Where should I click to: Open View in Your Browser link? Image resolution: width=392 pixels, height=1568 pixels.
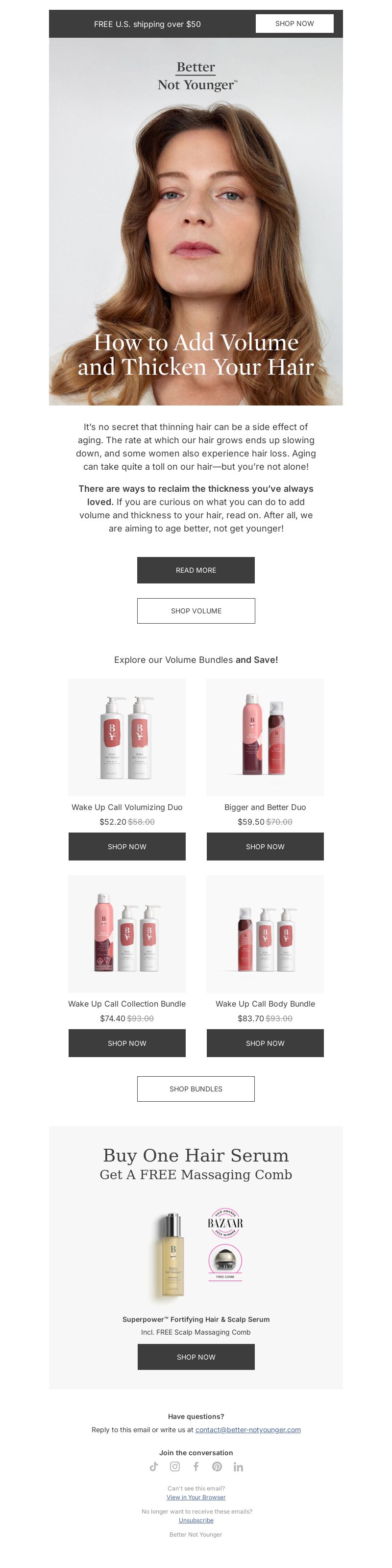[x=196, y=1497]
